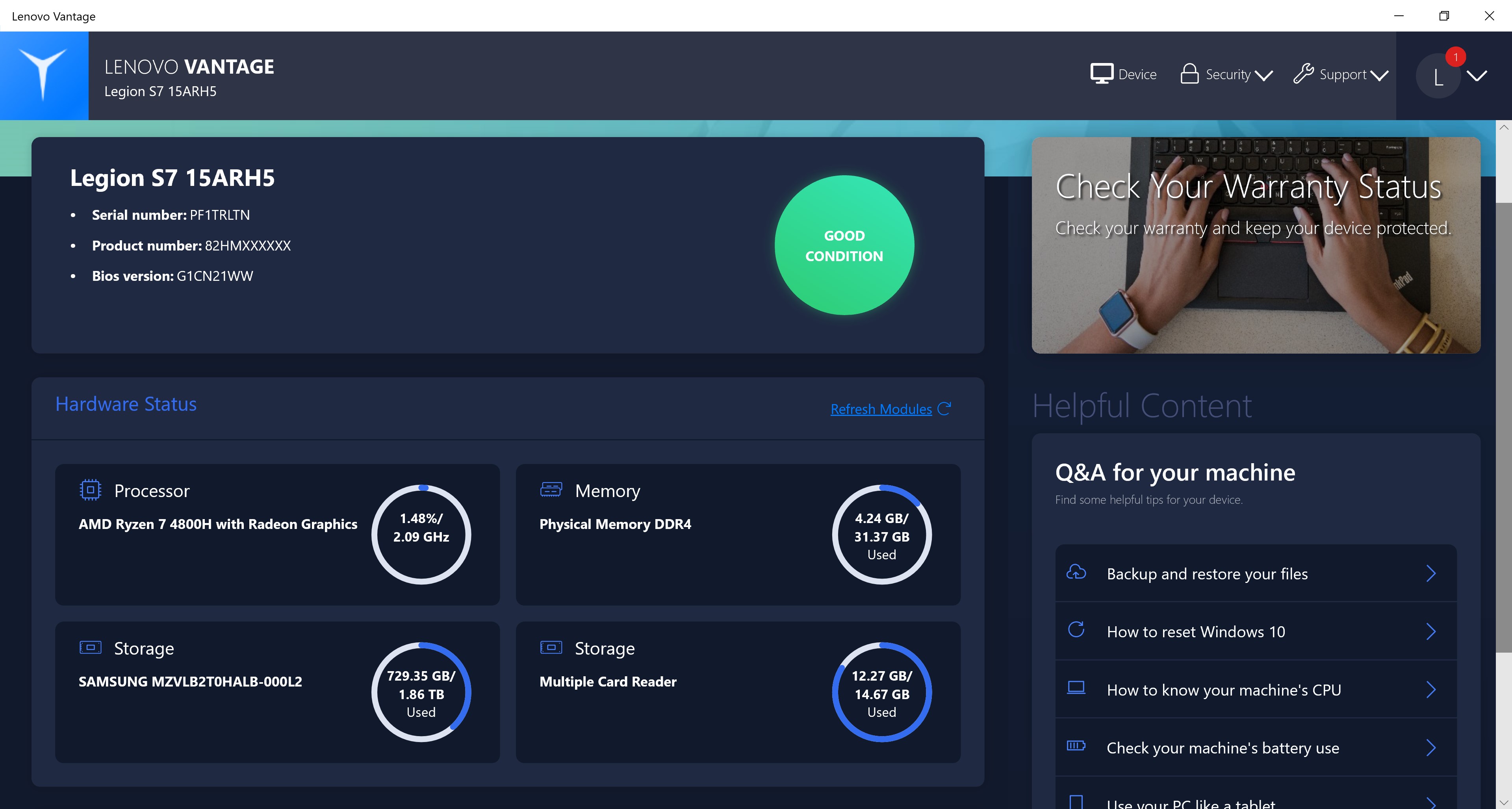Click Physical Memory DDR4 label
This screenshot has height=809, width=1512.
coord(615,524)
